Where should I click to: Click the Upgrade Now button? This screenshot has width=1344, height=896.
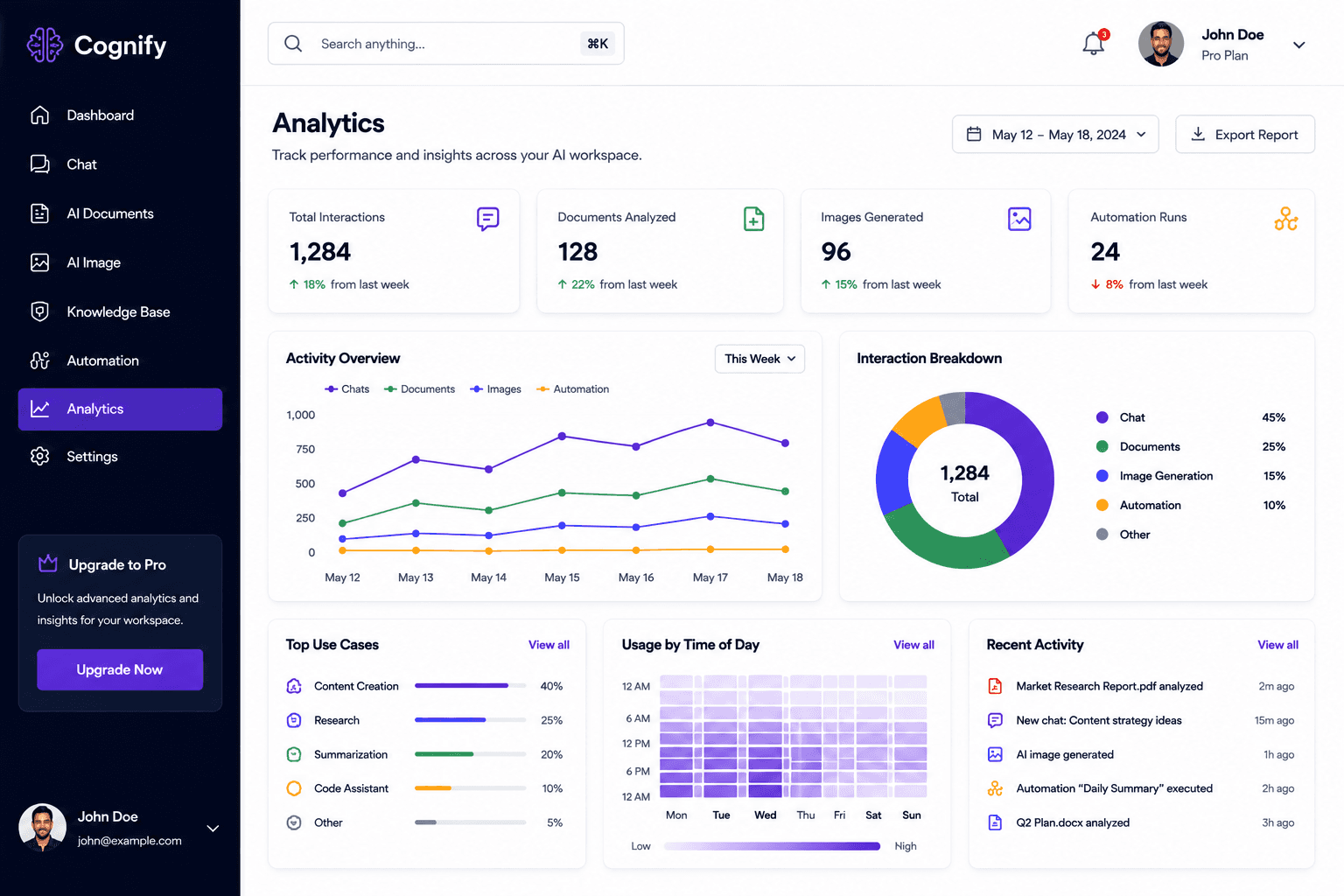120,669
